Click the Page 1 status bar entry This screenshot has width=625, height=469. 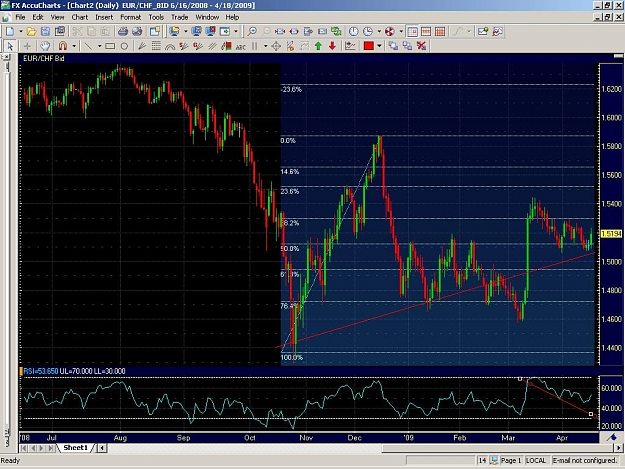tap(511, 460)
